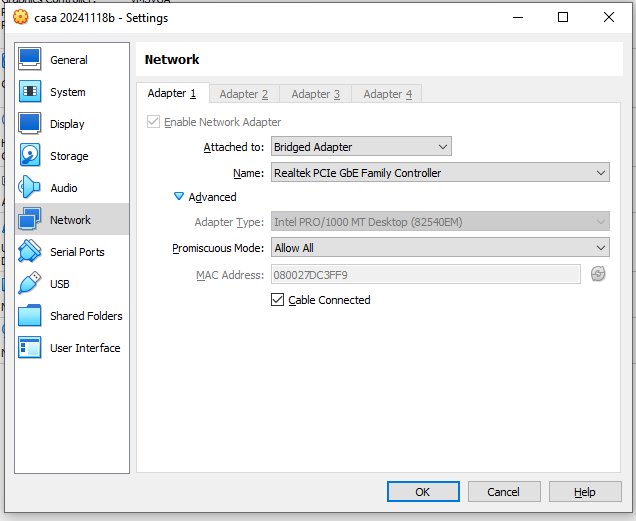Screen dimensions: 636x521
Task: Click into the MAC Address field
Action: point(425,275)
